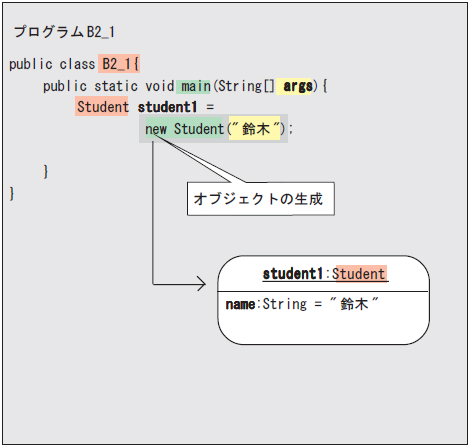Click attribute 'name' in the object box
This screenshot has width=469, height=446.
click(x=240, y=304)
